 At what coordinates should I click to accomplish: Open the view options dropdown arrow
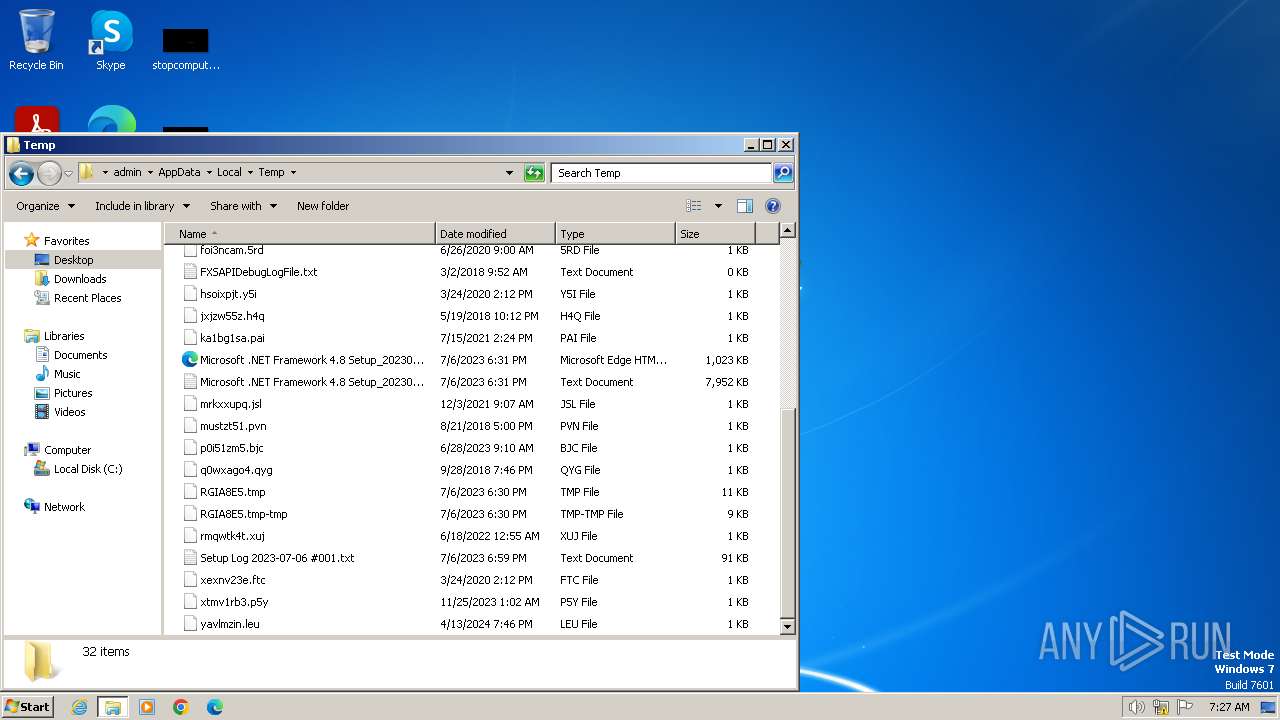coord(718,206)
